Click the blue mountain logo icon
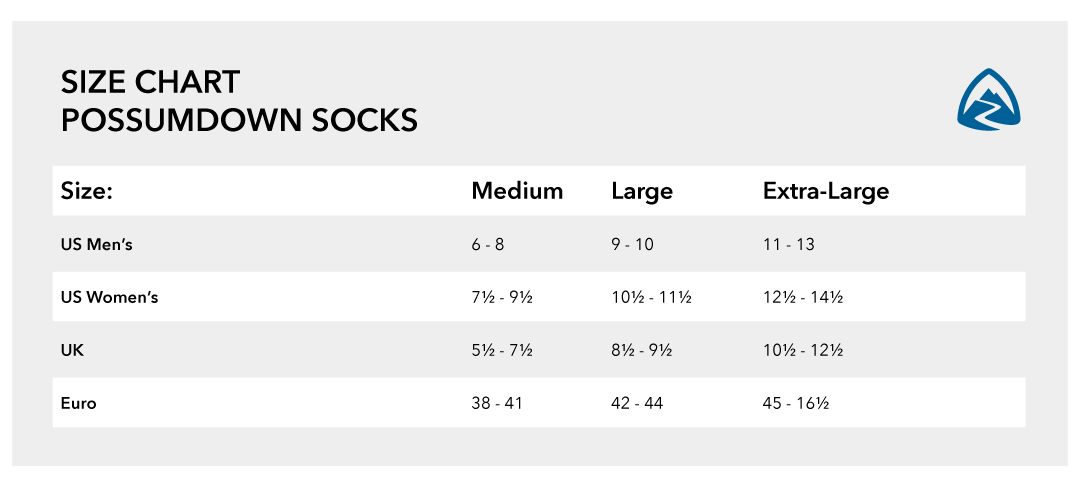This screenshot has width=1080, height=500. (988, 98)
